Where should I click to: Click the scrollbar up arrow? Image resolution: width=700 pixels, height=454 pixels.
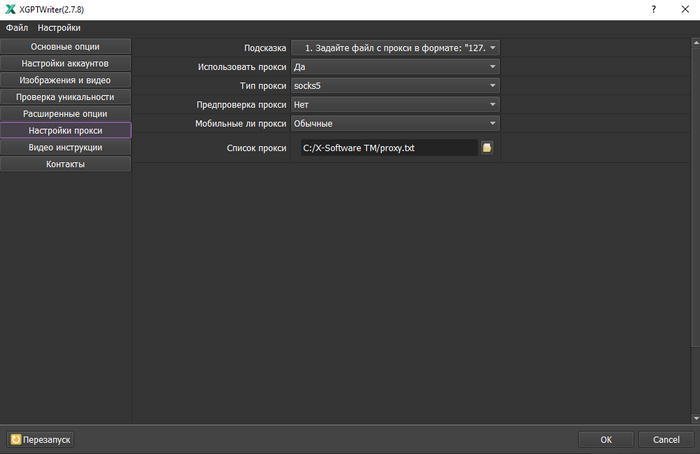696,43
